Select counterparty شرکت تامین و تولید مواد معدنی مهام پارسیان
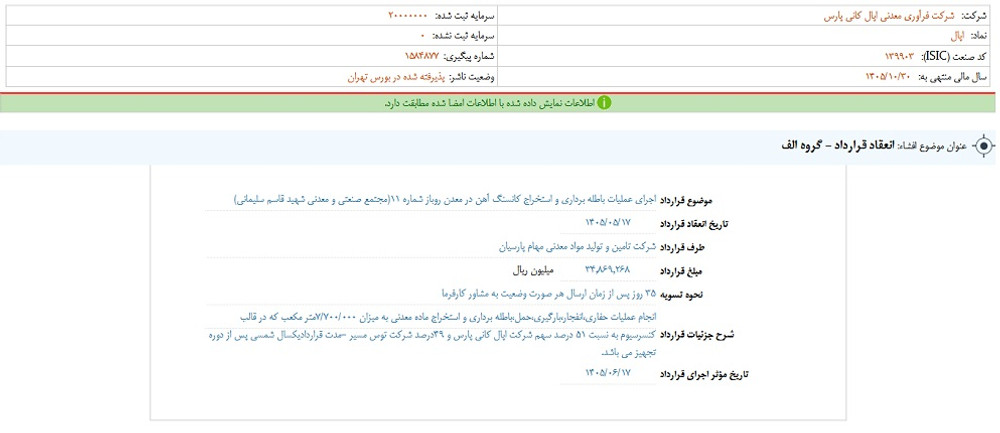This screenshot has height=433, width=1000. point(578,246)
